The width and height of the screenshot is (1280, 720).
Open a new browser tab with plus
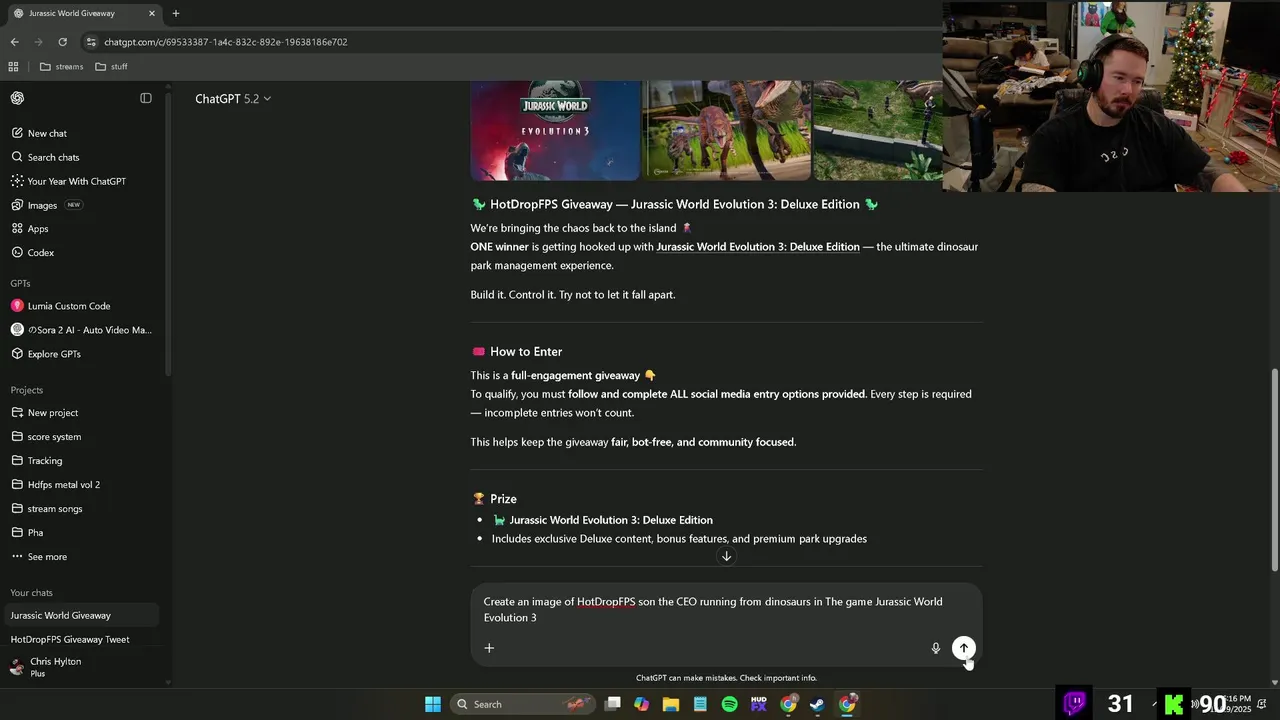[x=176, y=13]
